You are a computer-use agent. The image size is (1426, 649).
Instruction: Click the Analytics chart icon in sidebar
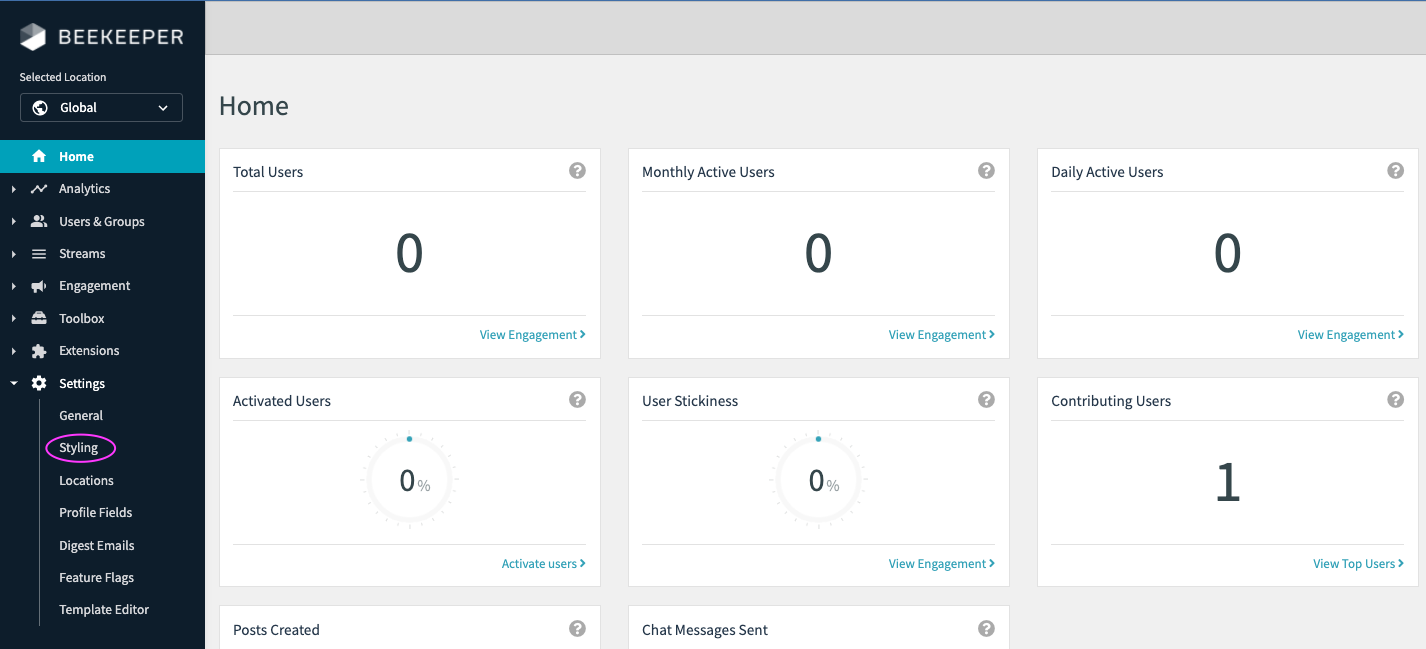(x=39, y=189)
